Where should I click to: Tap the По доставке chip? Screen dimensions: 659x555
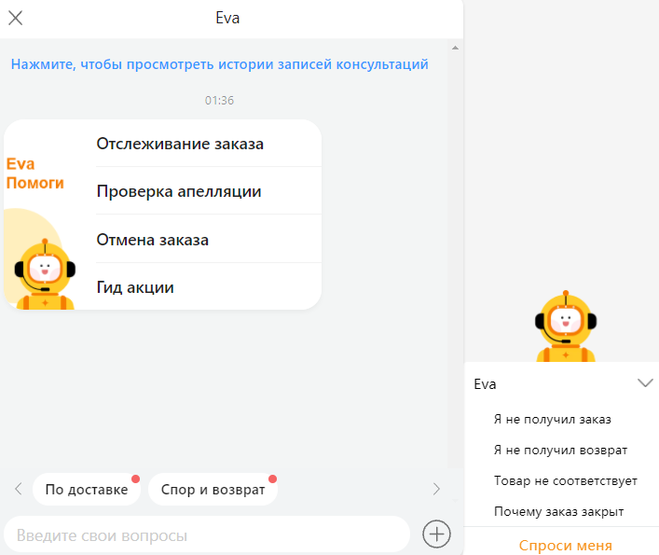(87, 489)
